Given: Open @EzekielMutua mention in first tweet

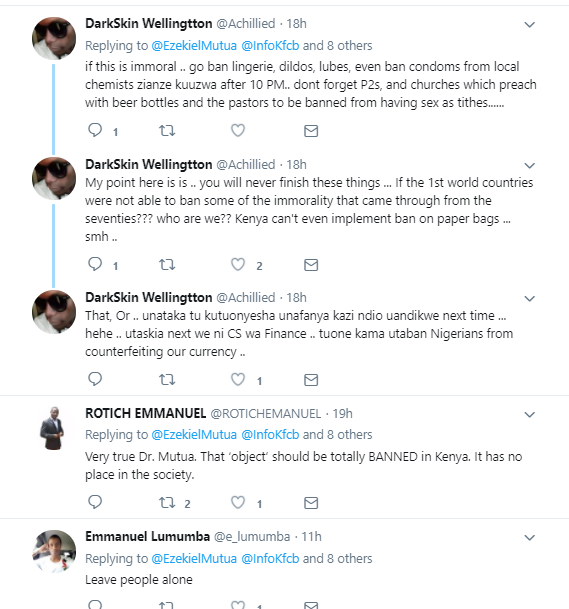Looking at the screenshot, I should click(194, 46).
